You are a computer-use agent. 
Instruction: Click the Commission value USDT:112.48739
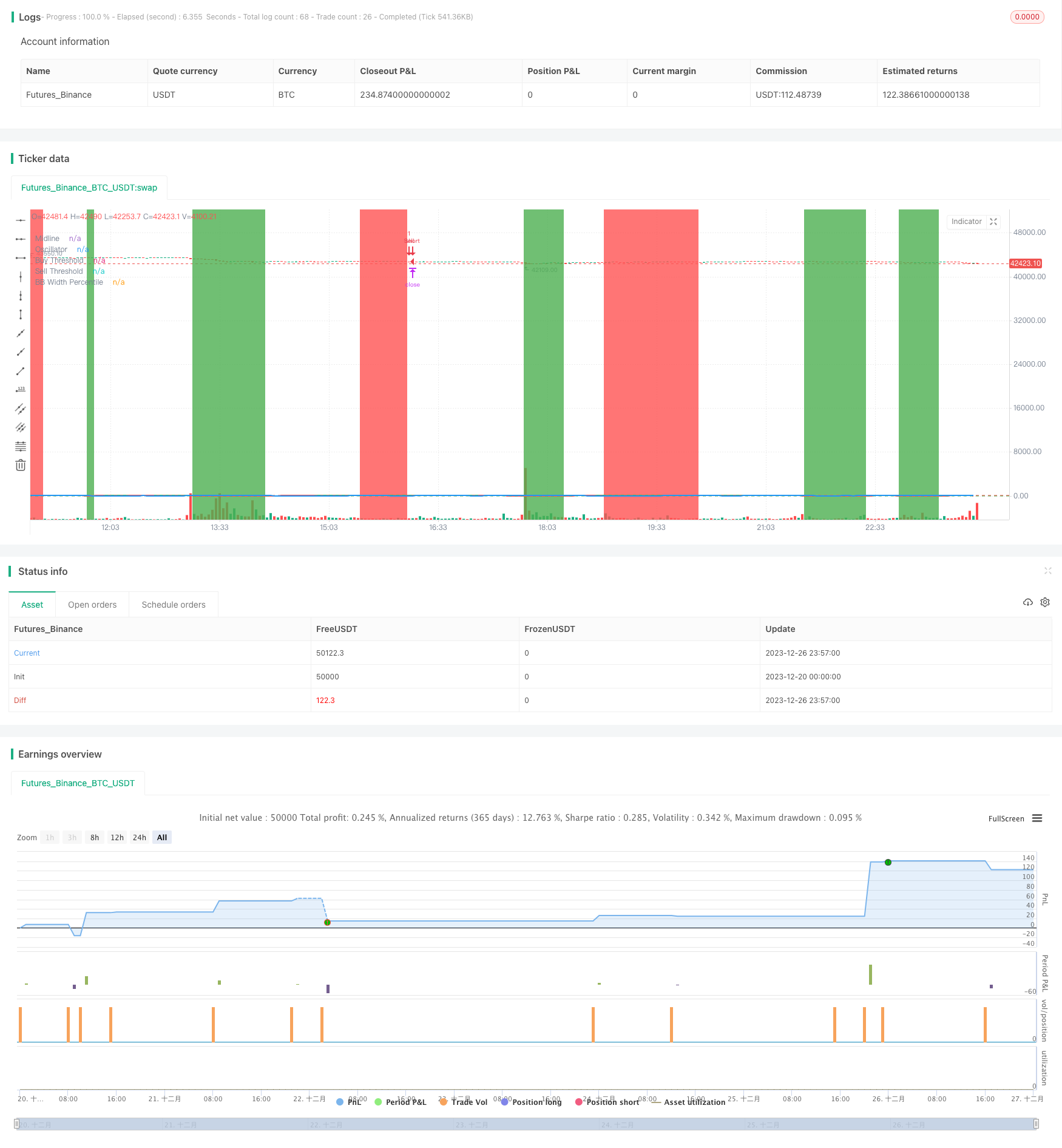pos(788,95)
